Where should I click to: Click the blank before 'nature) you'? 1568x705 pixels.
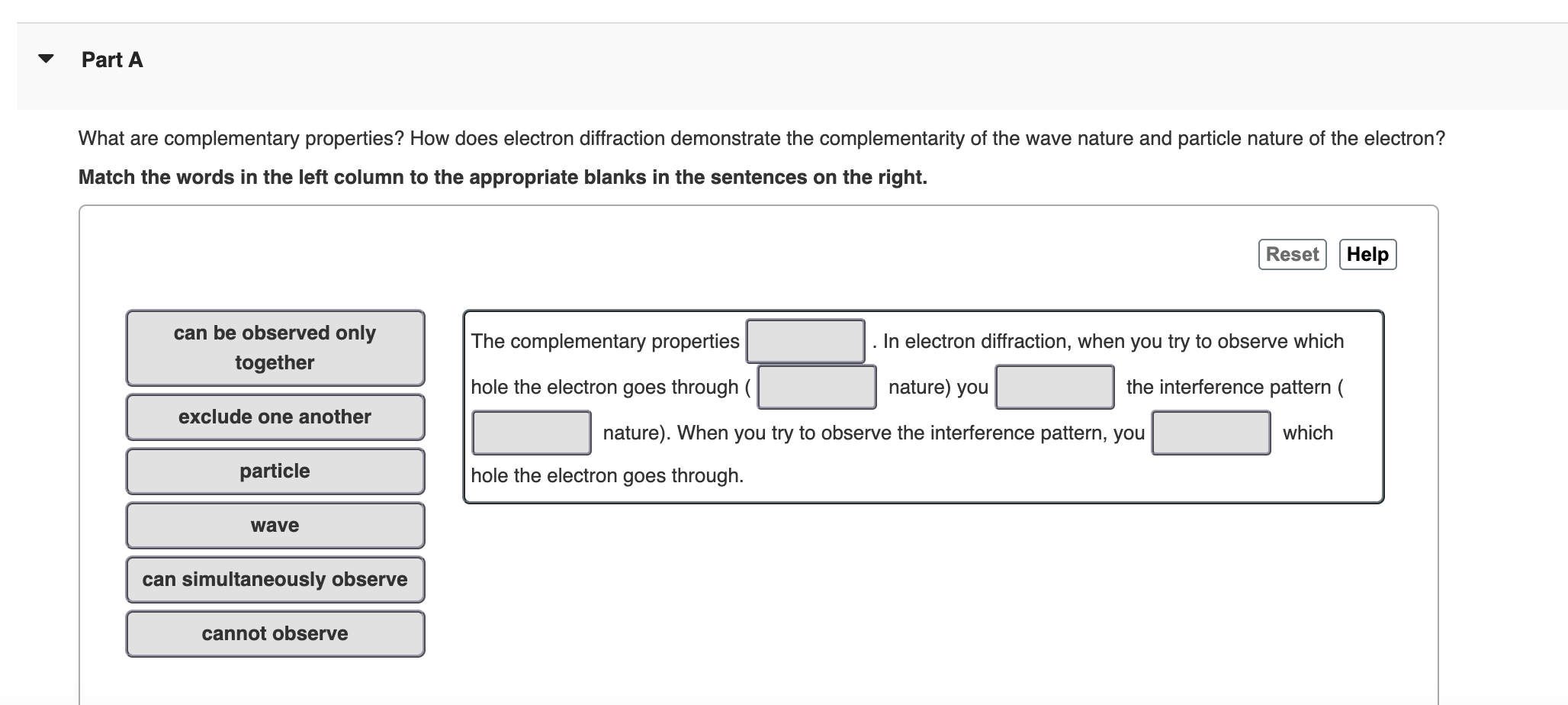(x=815, y=388)
